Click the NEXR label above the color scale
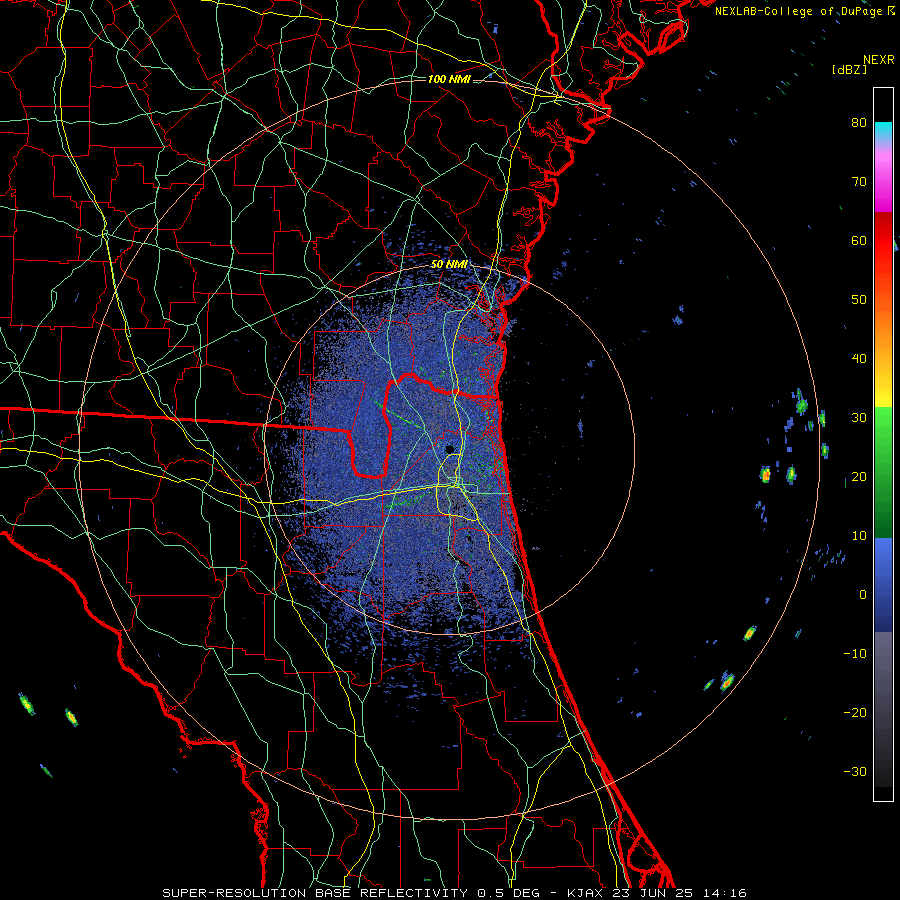 (879, 60)
